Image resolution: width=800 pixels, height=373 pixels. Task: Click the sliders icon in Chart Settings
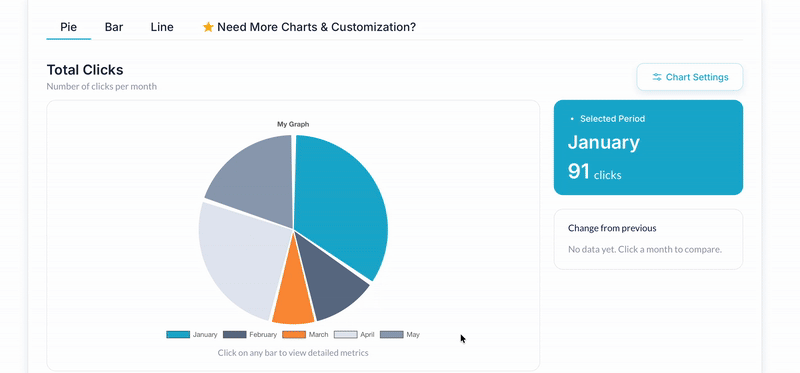pyautogui.click(x=657, y=77)
